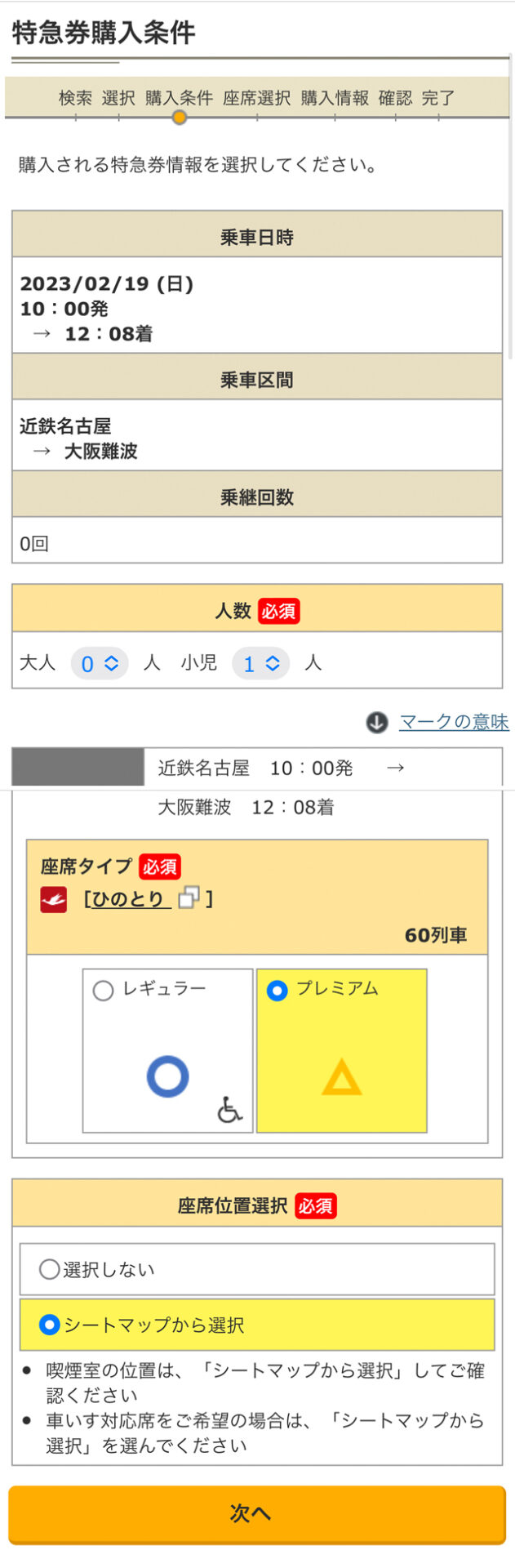Click the wheelchair accessible seat icon

point(229,1110)
